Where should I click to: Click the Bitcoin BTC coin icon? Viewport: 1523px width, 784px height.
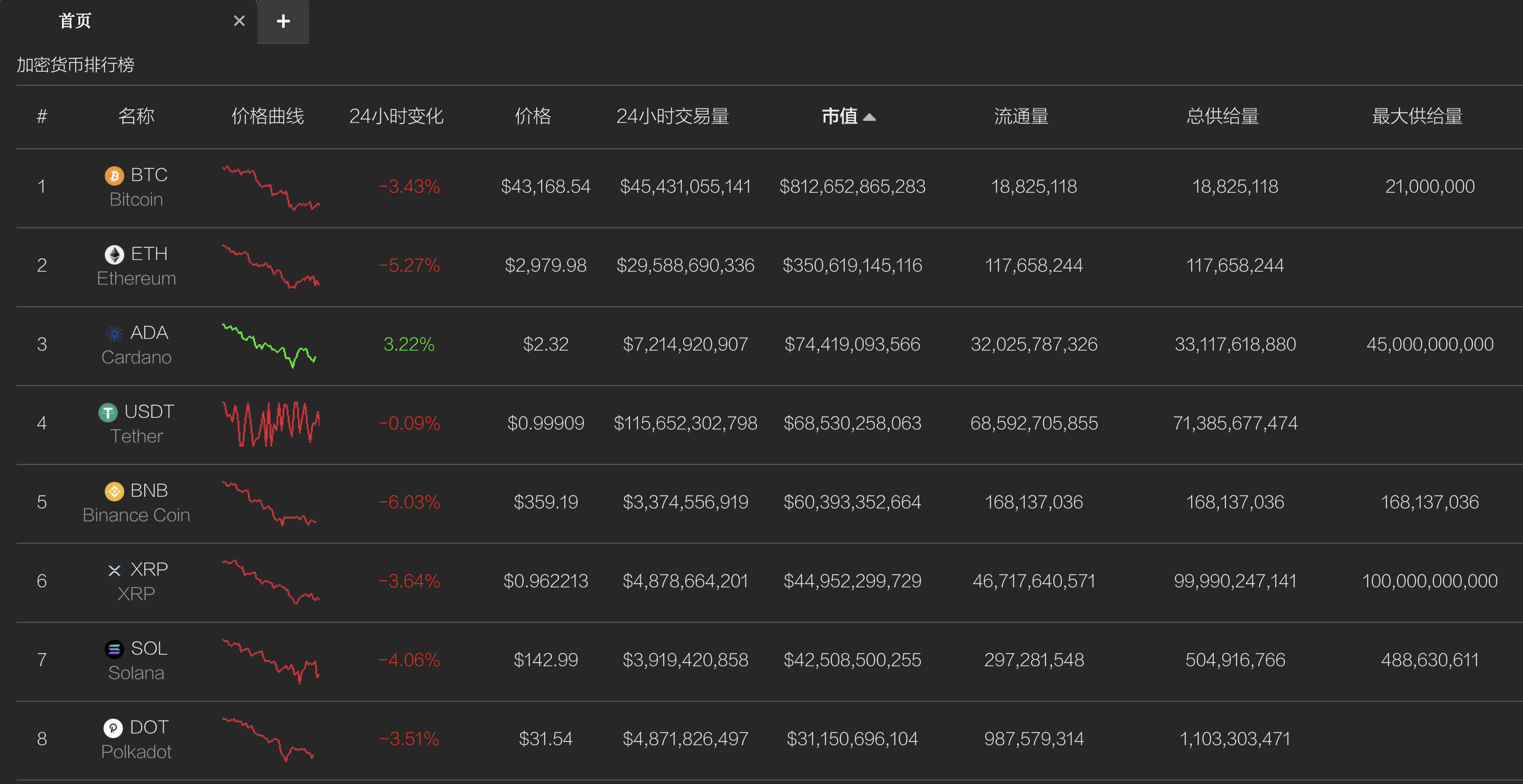point(115,175)
